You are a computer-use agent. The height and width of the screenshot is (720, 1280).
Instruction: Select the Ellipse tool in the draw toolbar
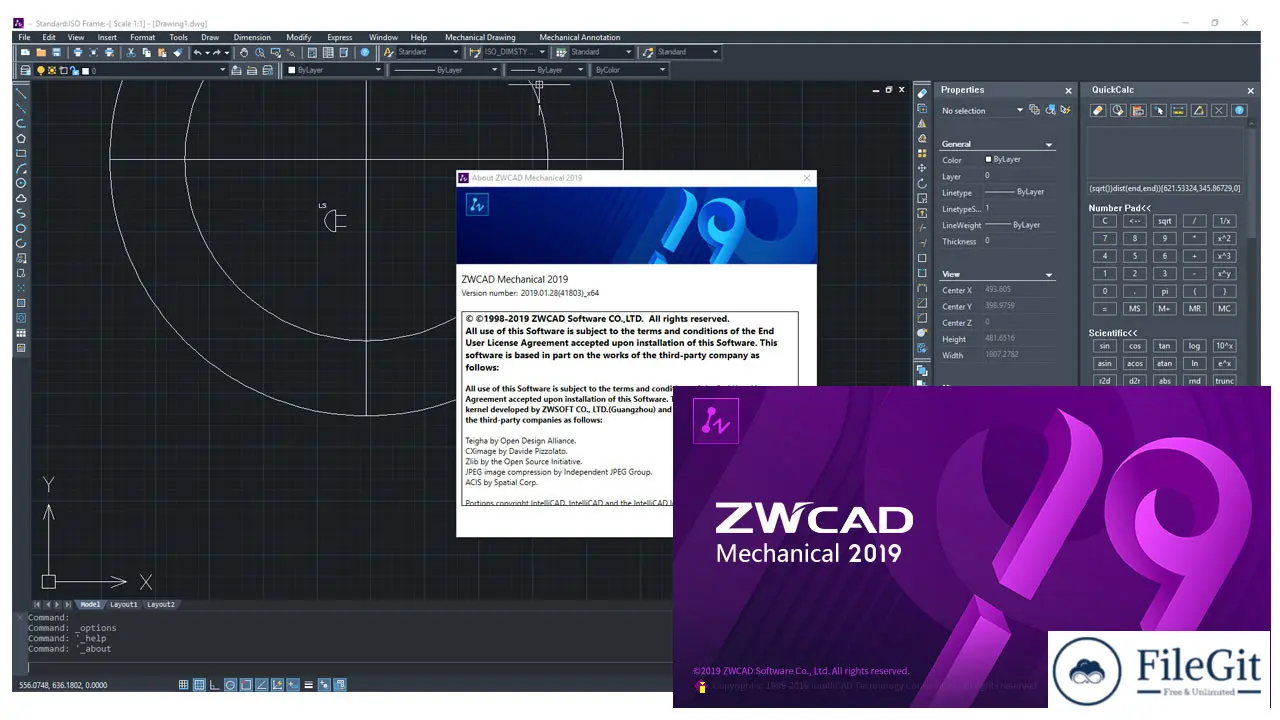(21, 228)
